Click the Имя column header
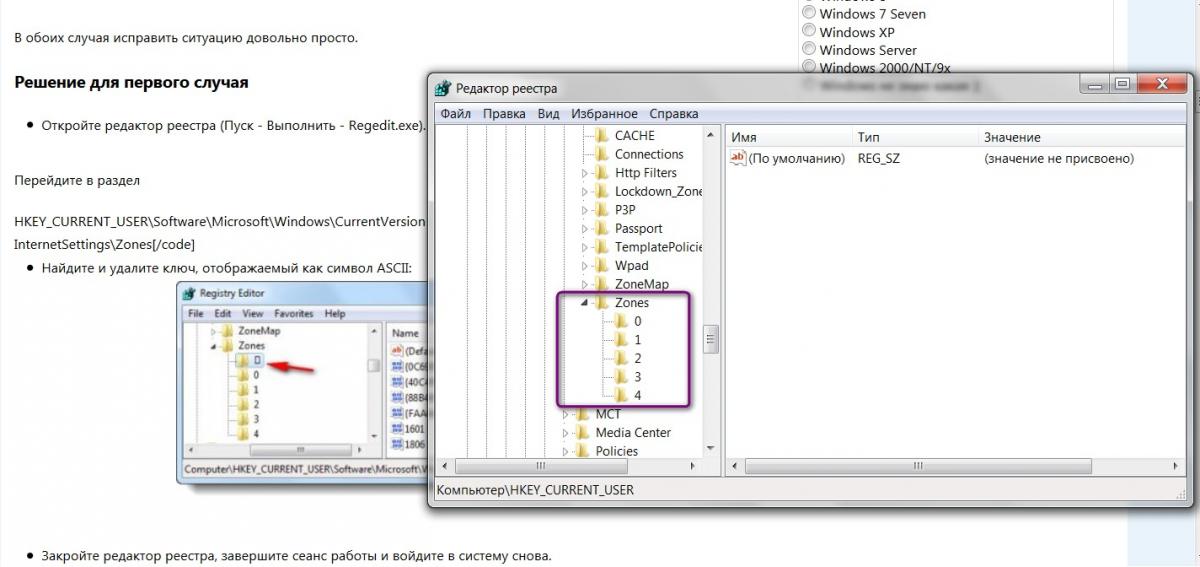The image size is (1200, 567). point(789,137)
